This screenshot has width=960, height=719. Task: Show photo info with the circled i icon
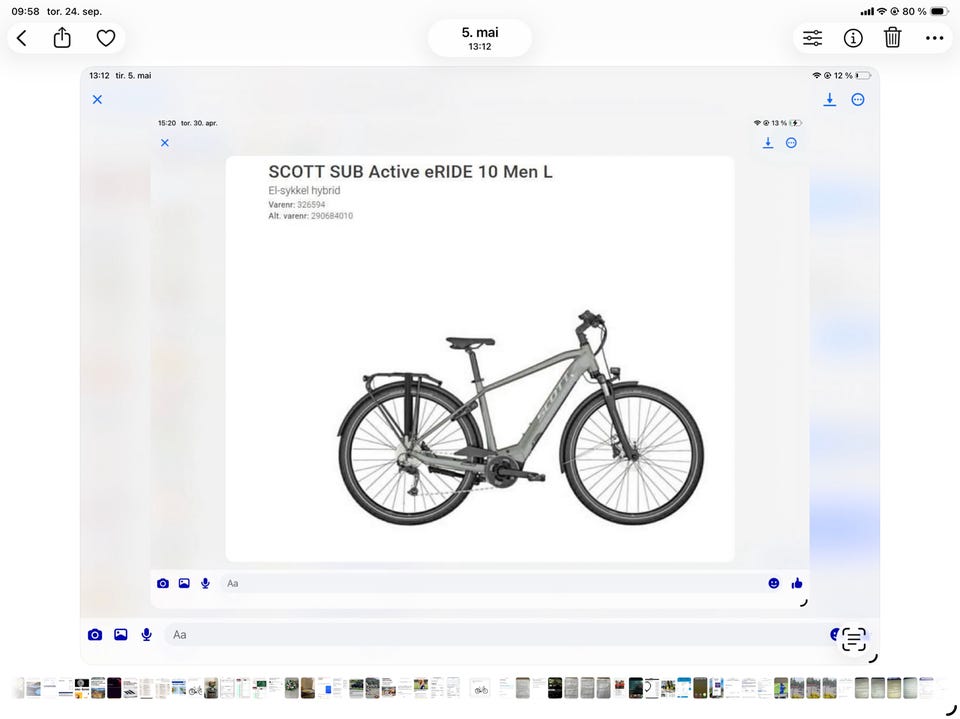click(x=853, y=38)
